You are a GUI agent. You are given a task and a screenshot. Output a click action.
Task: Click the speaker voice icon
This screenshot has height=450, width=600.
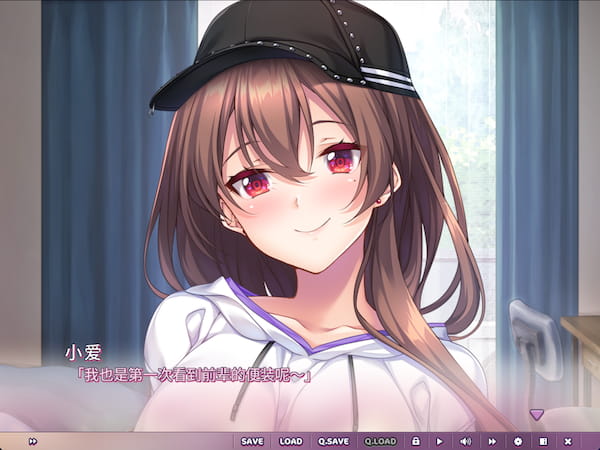click(465, 441)
